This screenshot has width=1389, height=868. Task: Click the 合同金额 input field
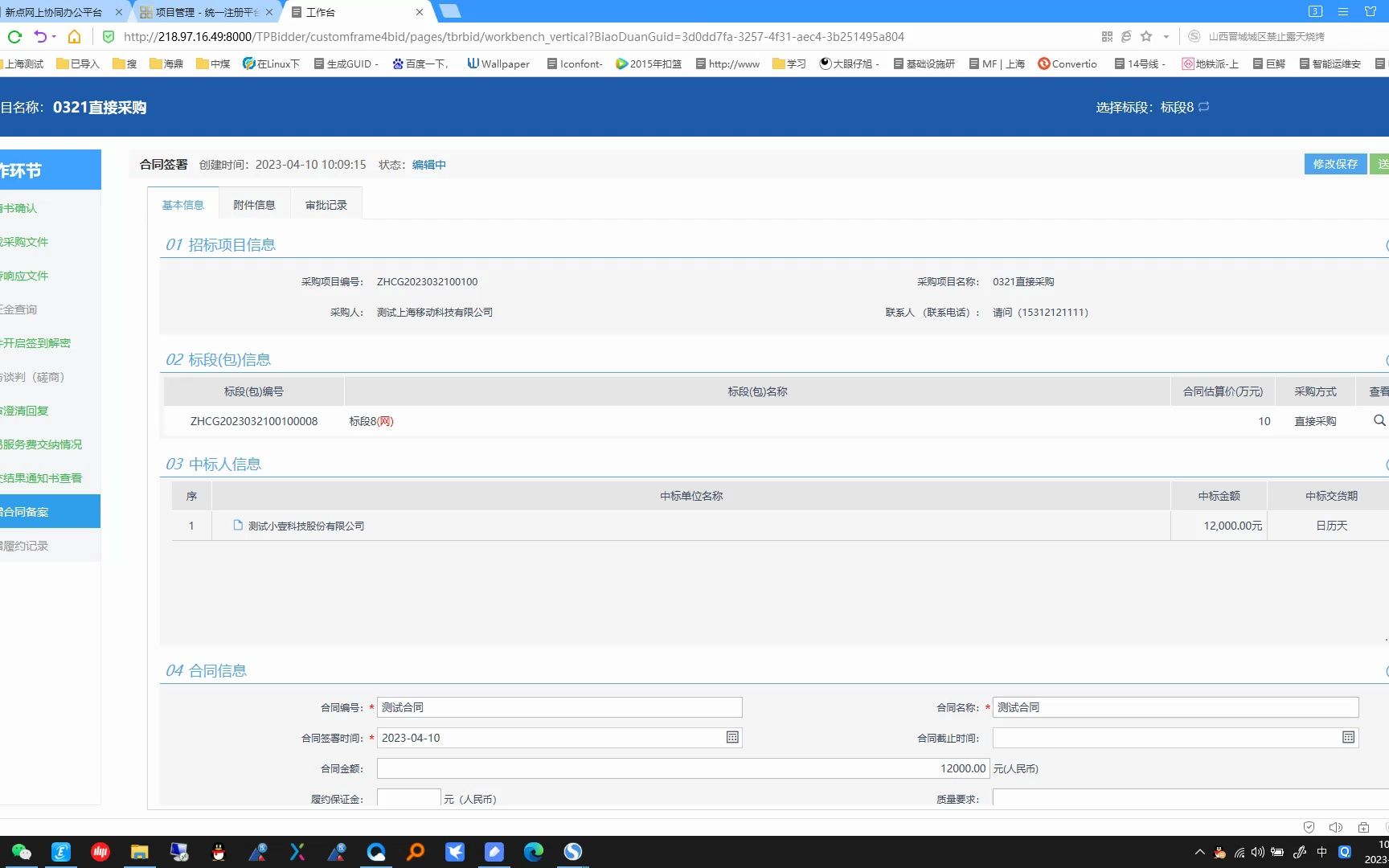683,768
